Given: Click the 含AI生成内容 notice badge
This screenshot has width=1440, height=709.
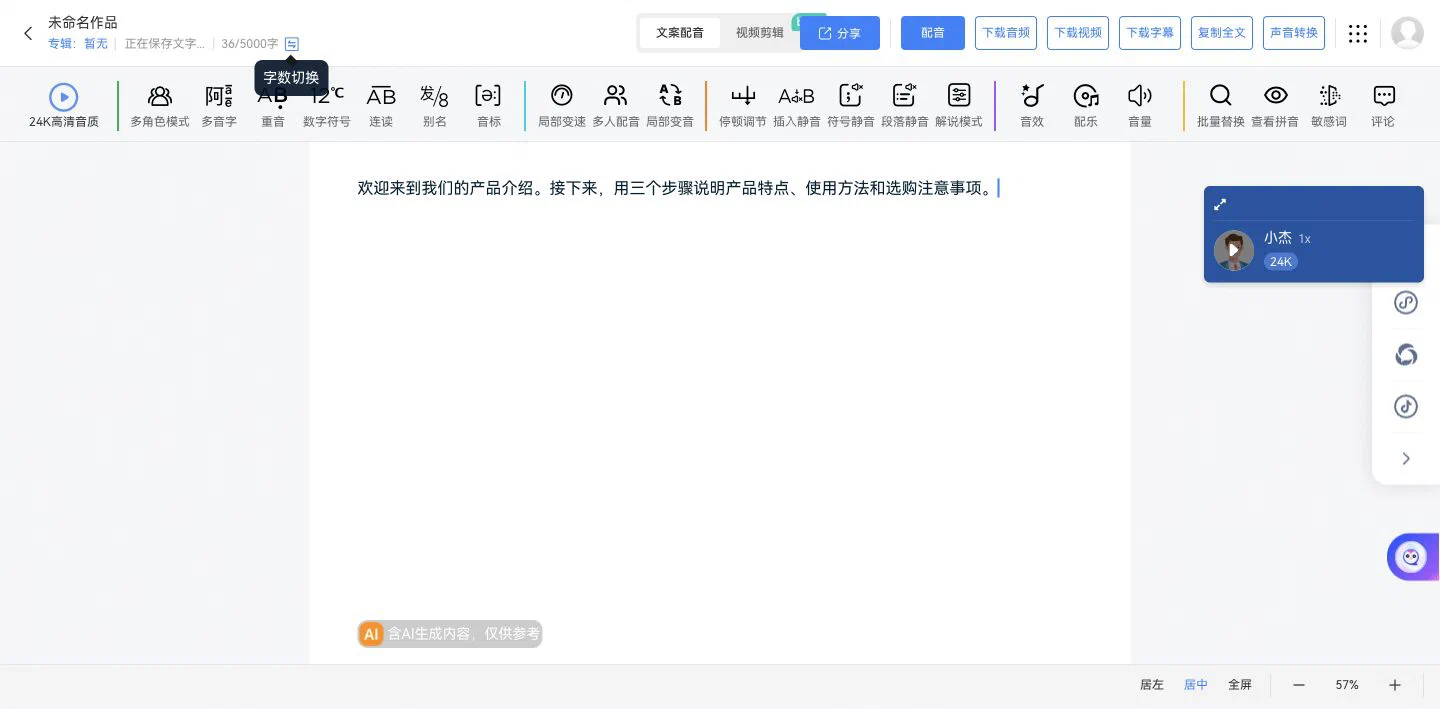Looking at the screenshot, I should [450, 634].
